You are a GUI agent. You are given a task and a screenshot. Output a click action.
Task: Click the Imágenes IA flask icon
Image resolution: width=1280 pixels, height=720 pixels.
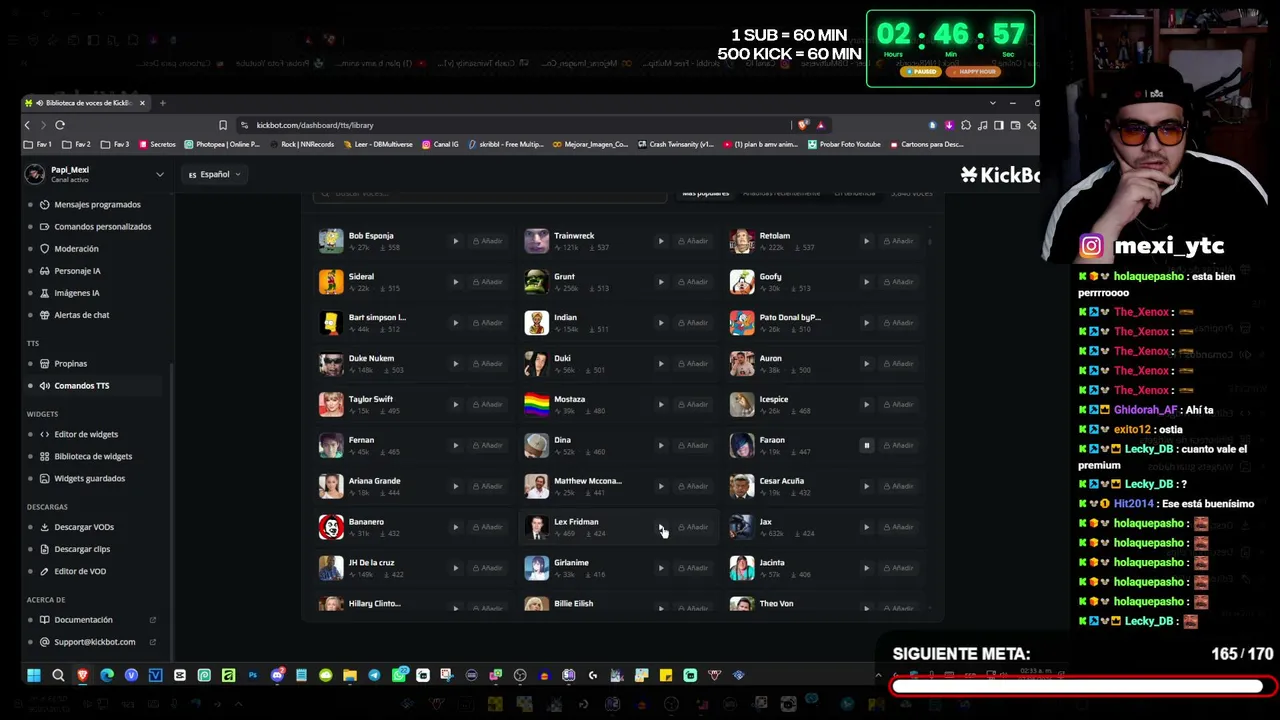click(x=44, y=293)
